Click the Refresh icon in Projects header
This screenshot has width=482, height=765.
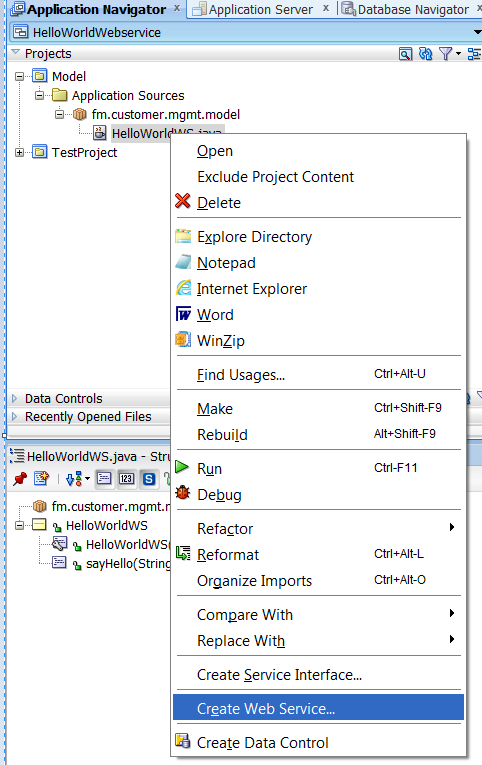425,54
